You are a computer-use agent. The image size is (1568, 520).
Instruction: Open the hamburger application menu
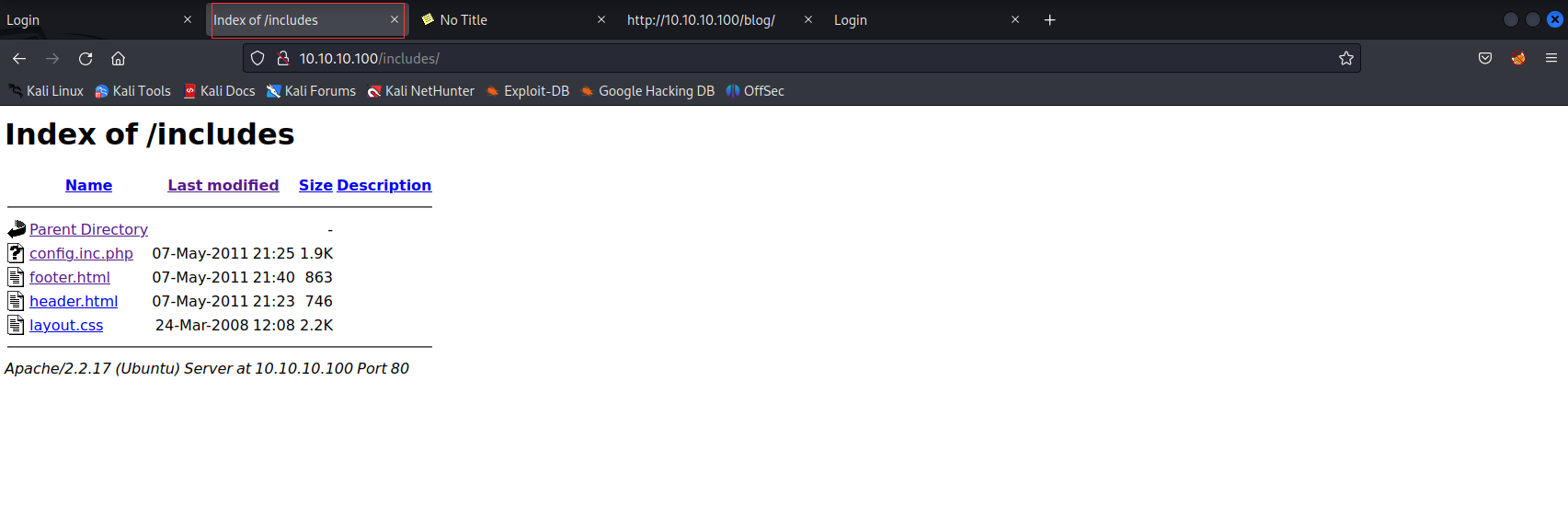tap(1551, 58)
